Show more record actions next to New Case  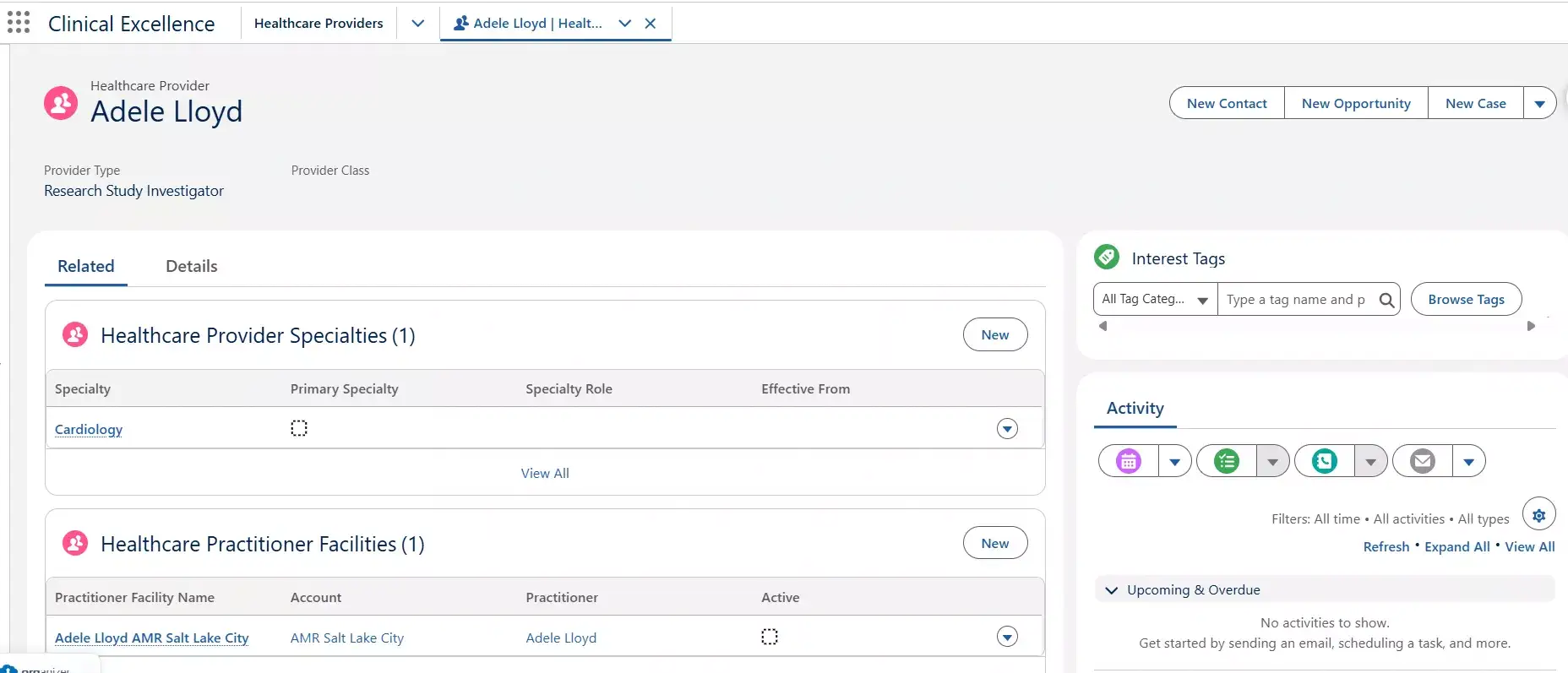[1540, 104]
